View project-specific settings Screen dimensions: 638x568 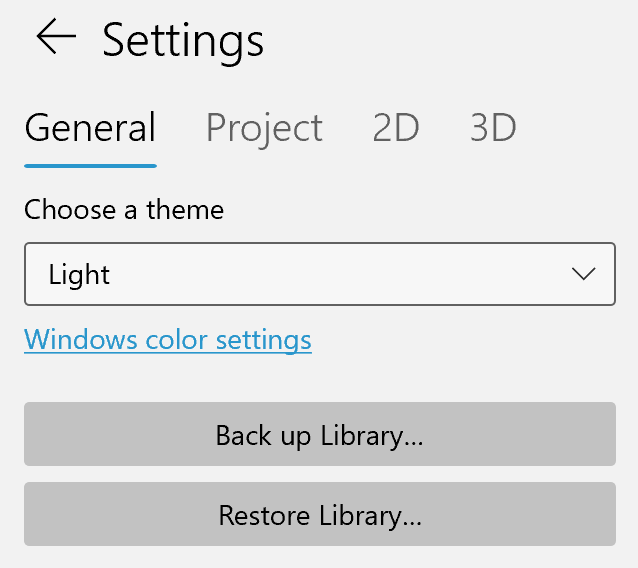point(264,128)
